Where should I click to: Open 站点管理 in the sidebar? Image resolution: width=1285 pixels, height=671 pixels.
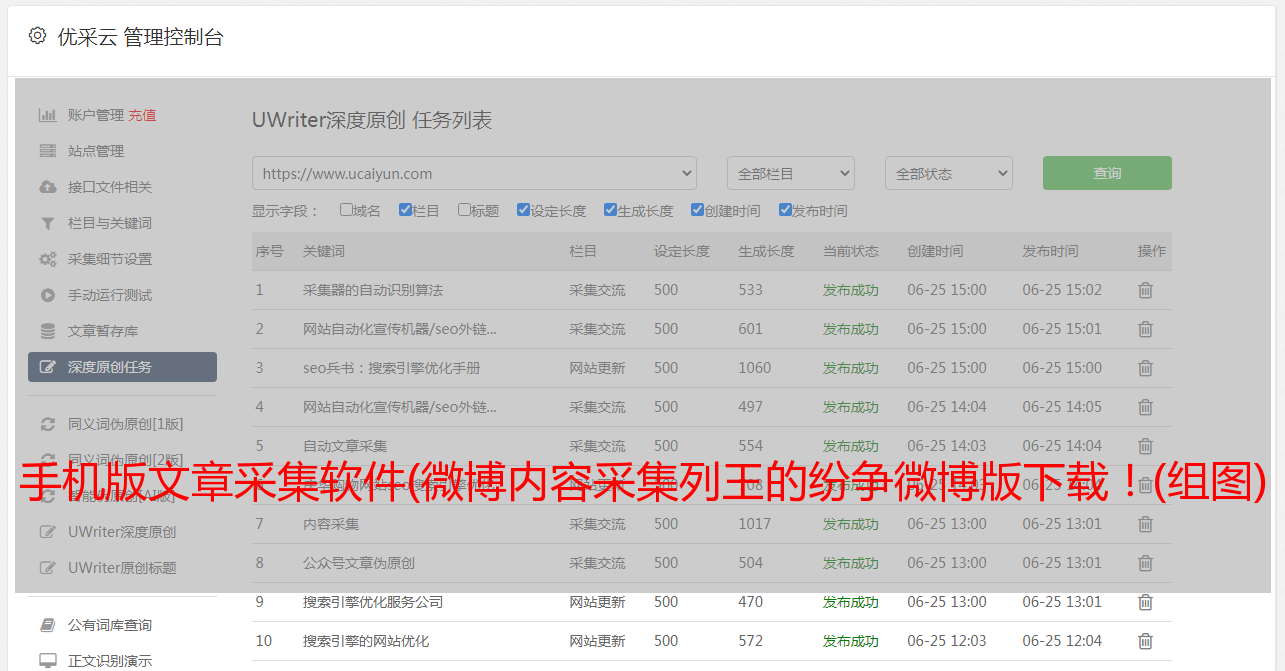96,151
